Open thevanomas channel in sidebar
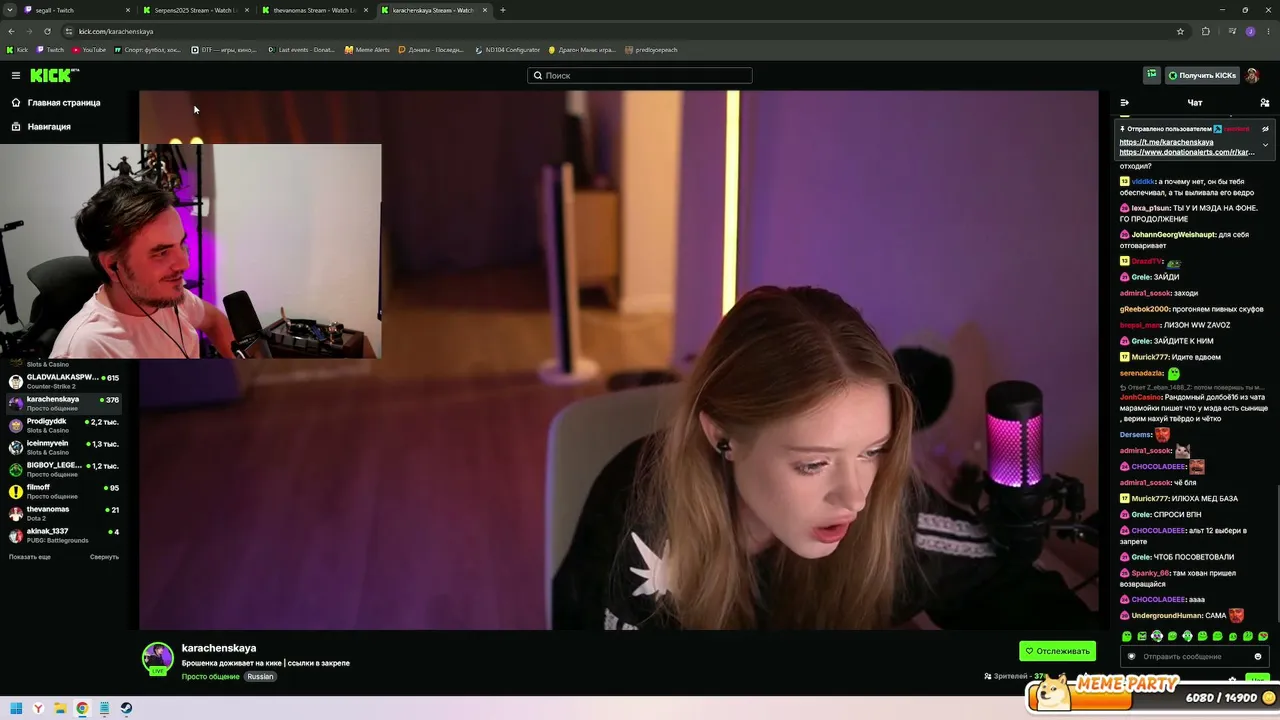This screenshot has height=720, width=1280. [64, 512]
